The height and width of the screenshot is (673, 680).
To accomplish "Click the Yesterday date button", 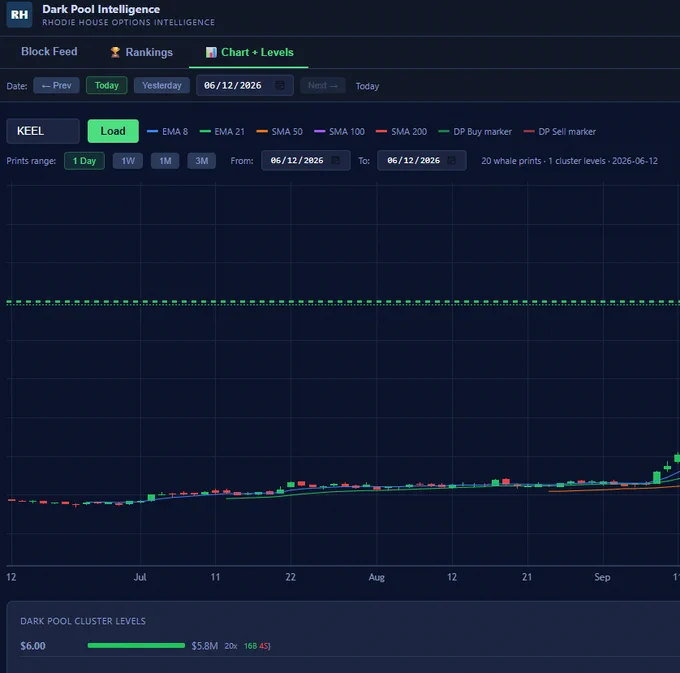I will pos(162,85).
